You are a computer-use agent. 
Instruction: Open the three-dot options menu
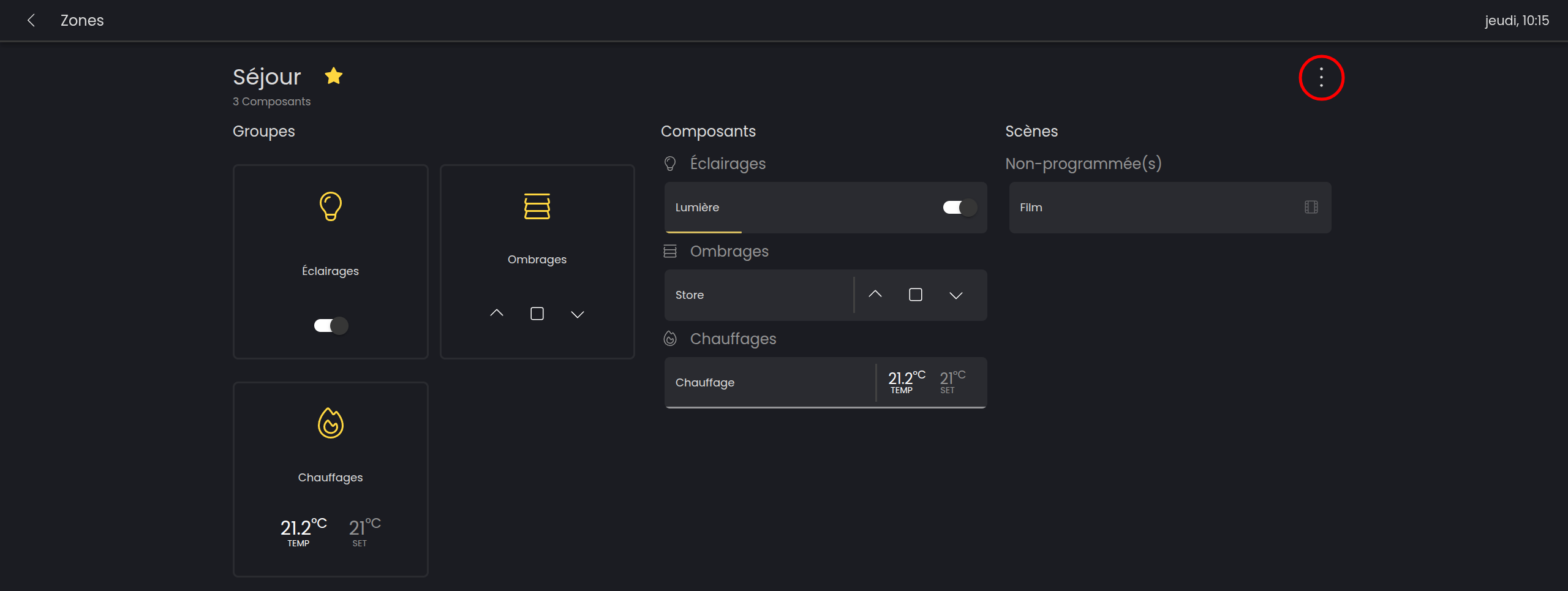click(1321, 78)
